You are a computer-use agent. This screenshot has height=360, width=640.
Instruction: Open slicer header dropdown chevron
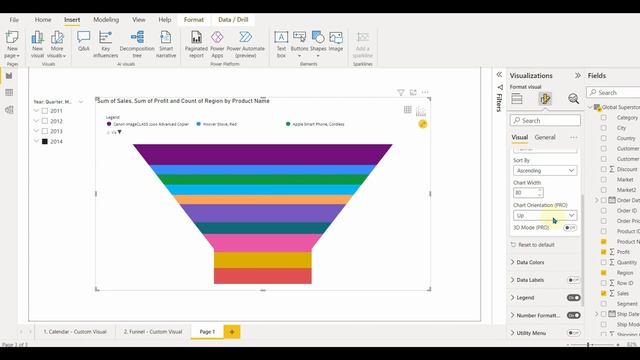(80, 102)
